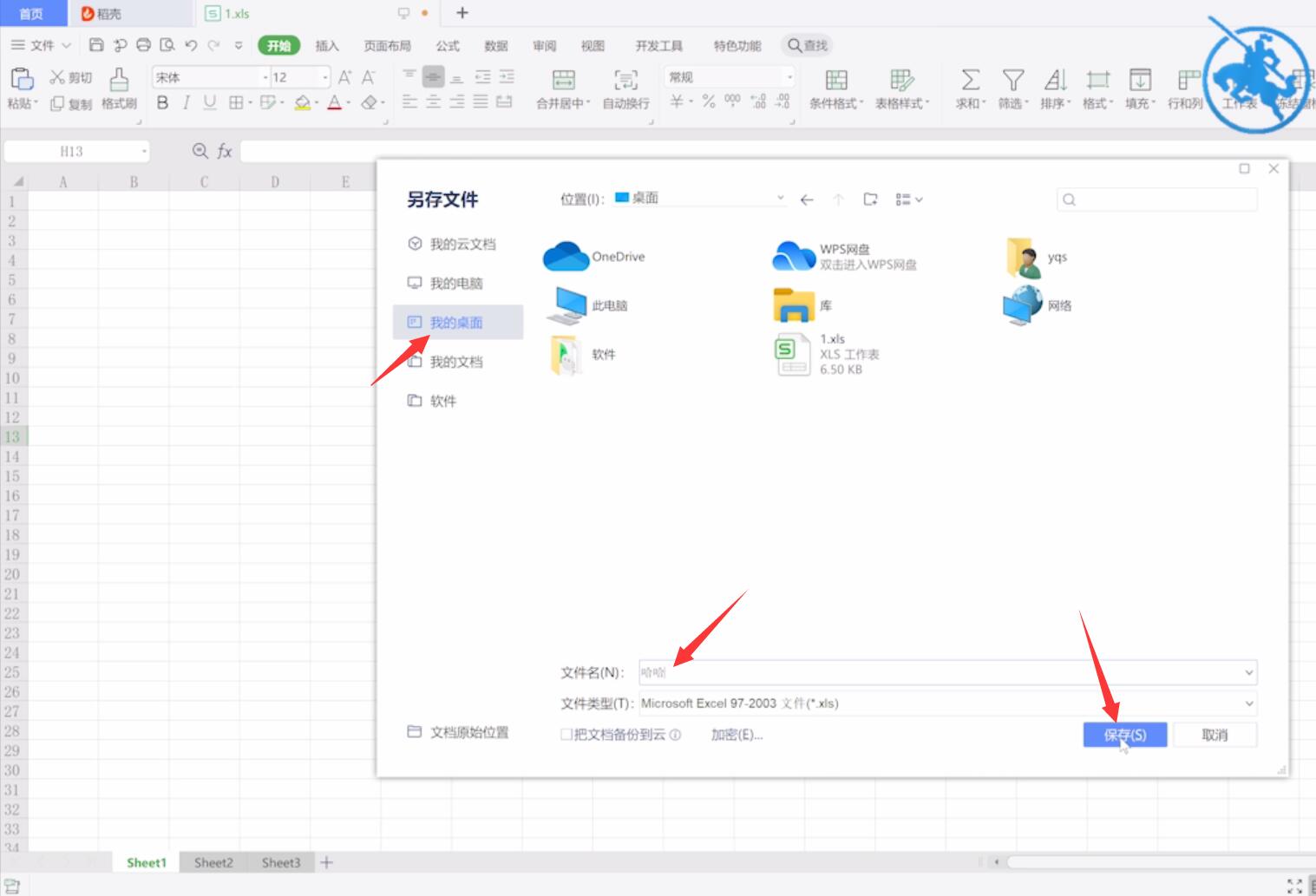Open the yqs user folder

[x=1036, y=257]
